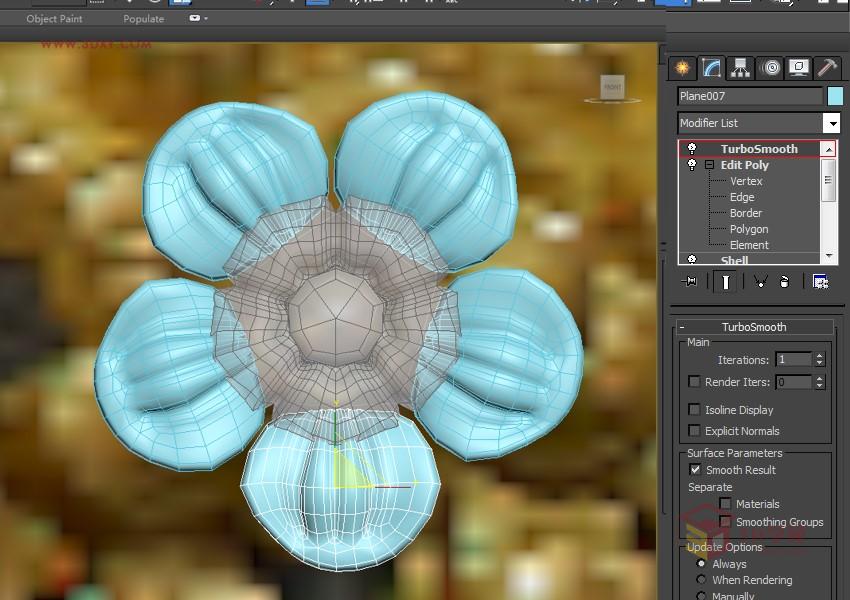Switch to the Create command panel

tap(684, 68)
